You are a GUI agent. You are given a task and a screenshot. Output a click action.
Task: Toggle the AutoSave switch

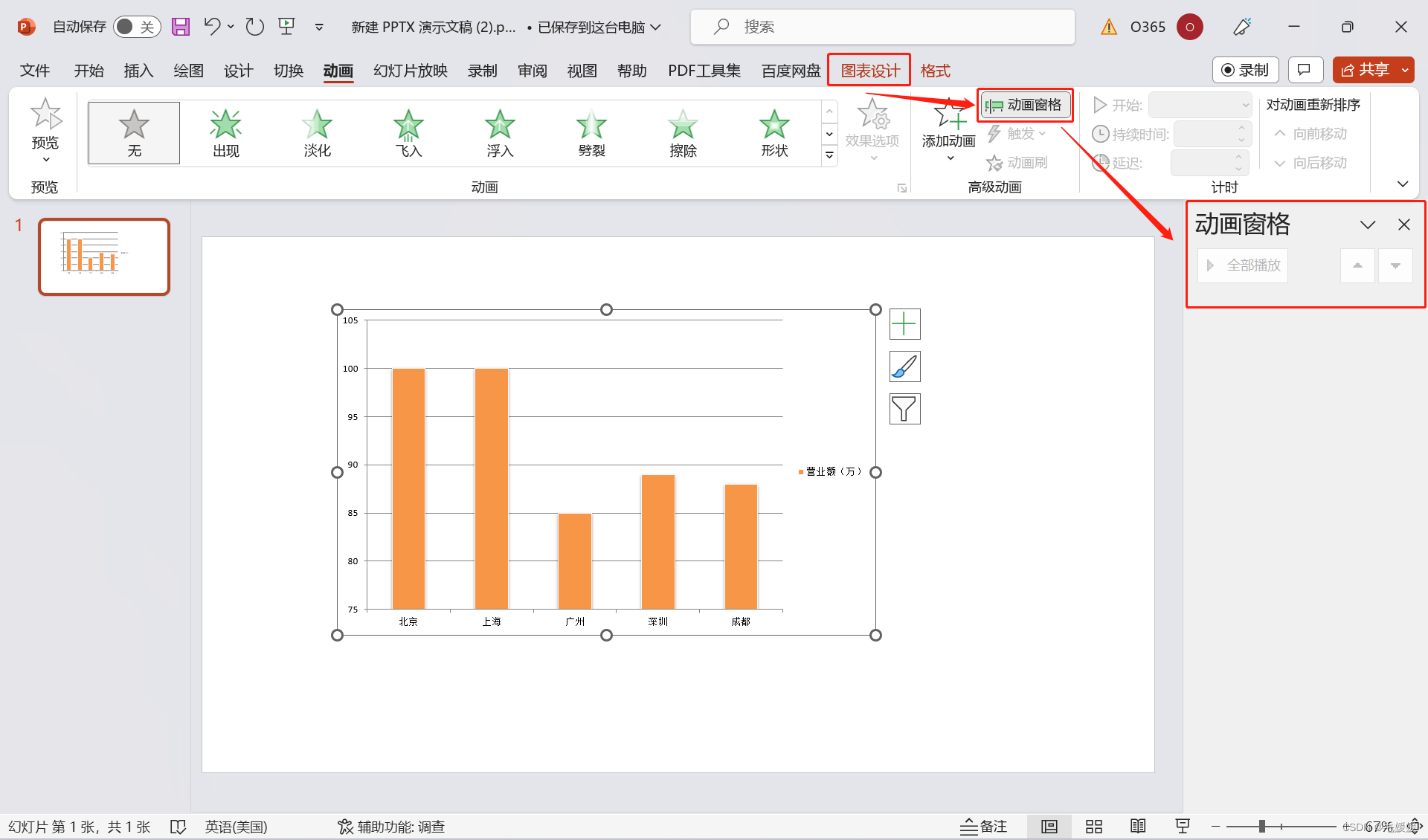pos(137,28)
